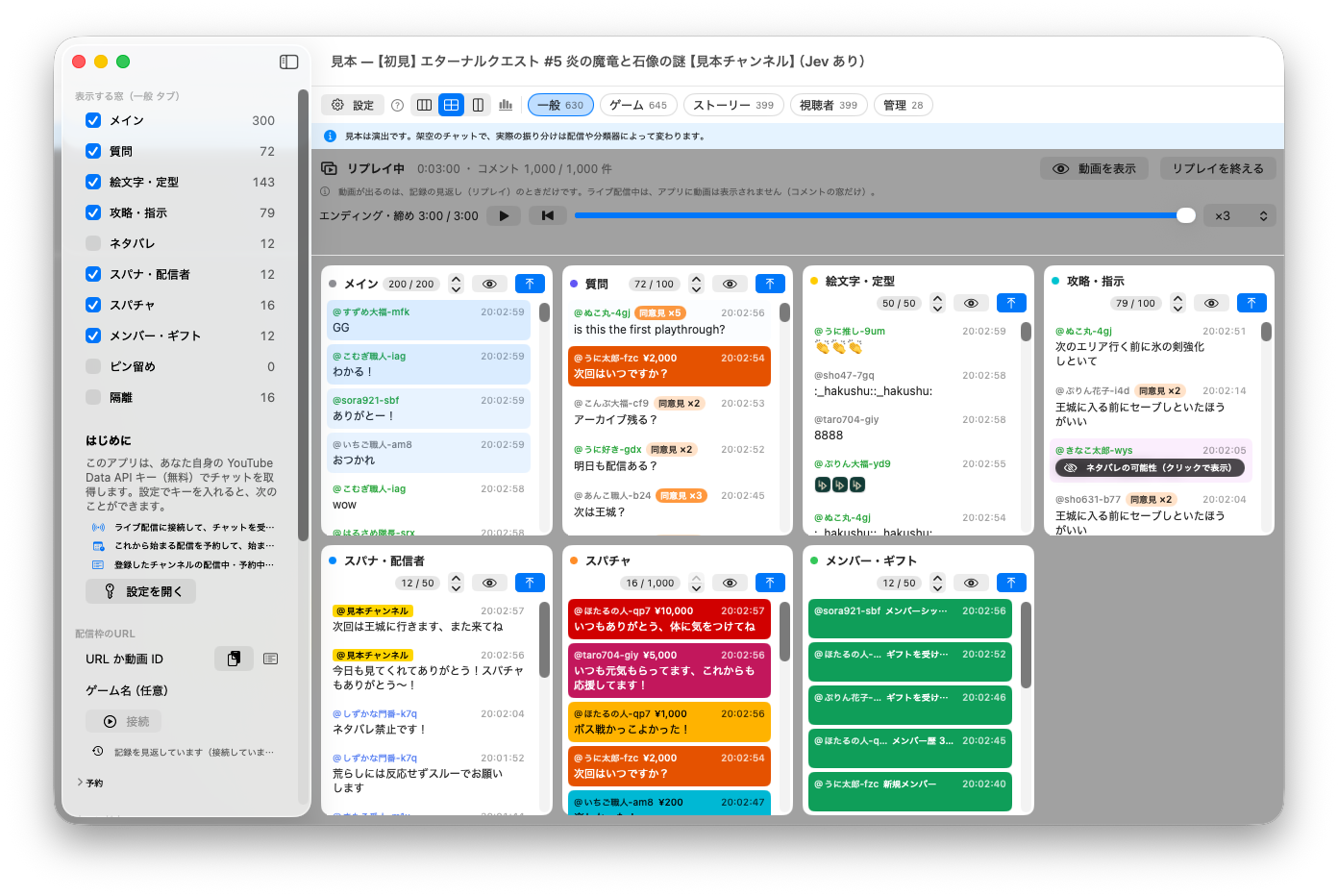
Task: Play the replay
Action: pos(504,215)
